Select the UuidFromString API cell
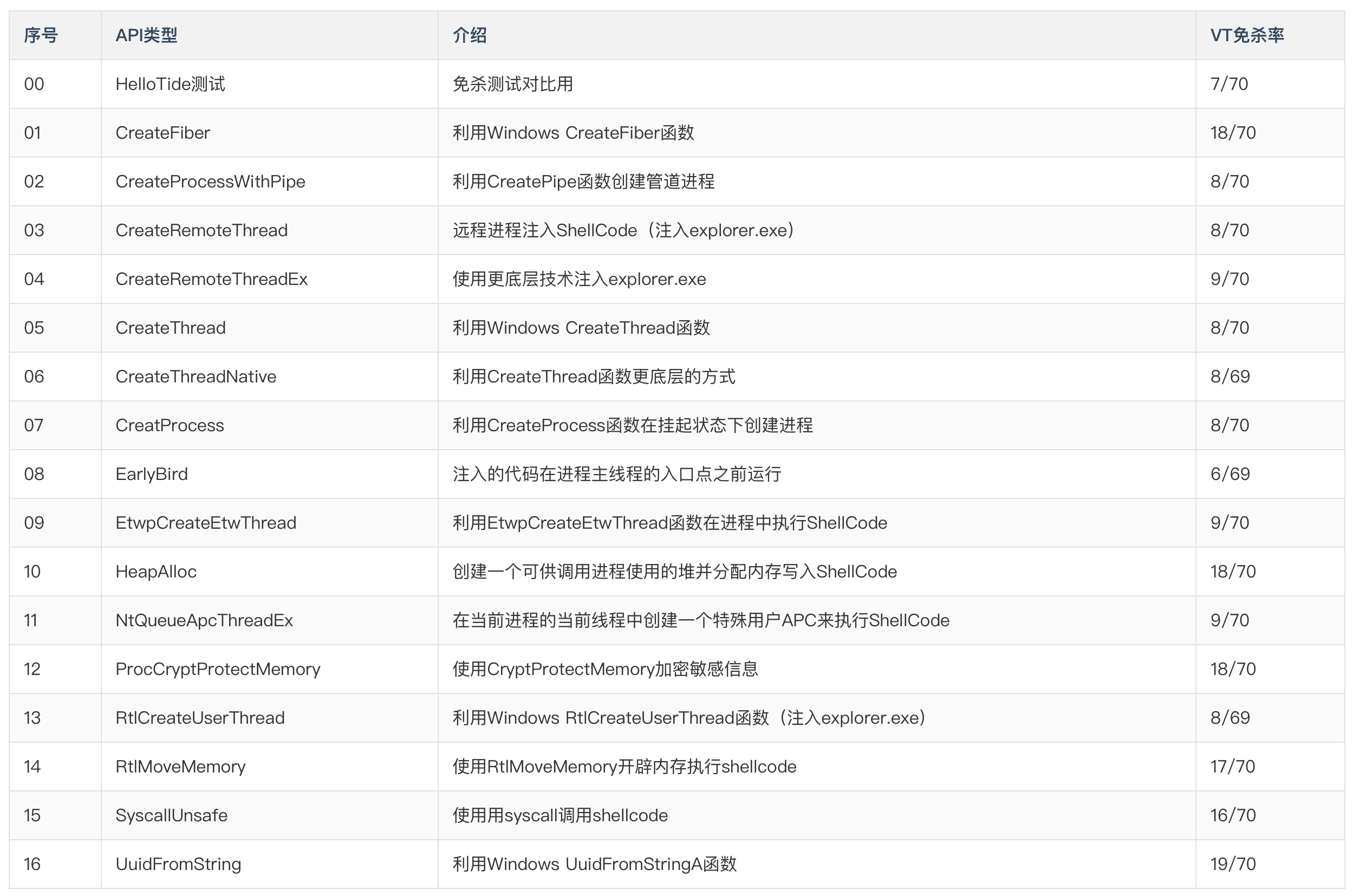 178,864
